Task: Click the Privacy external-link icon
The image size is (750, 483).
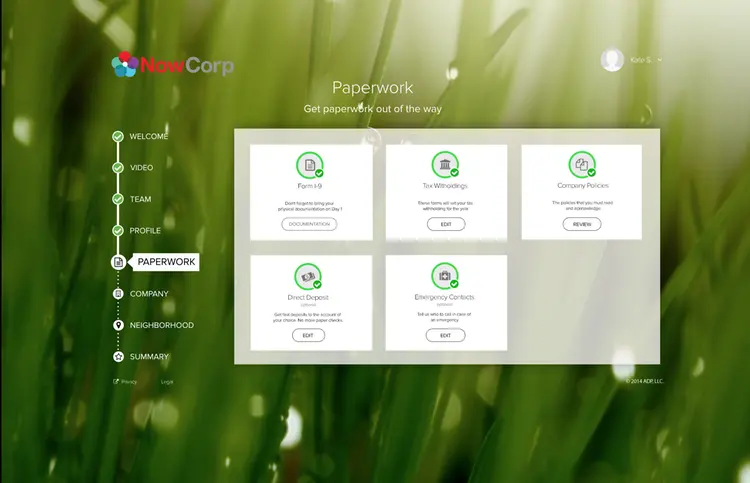Action: 116,382
